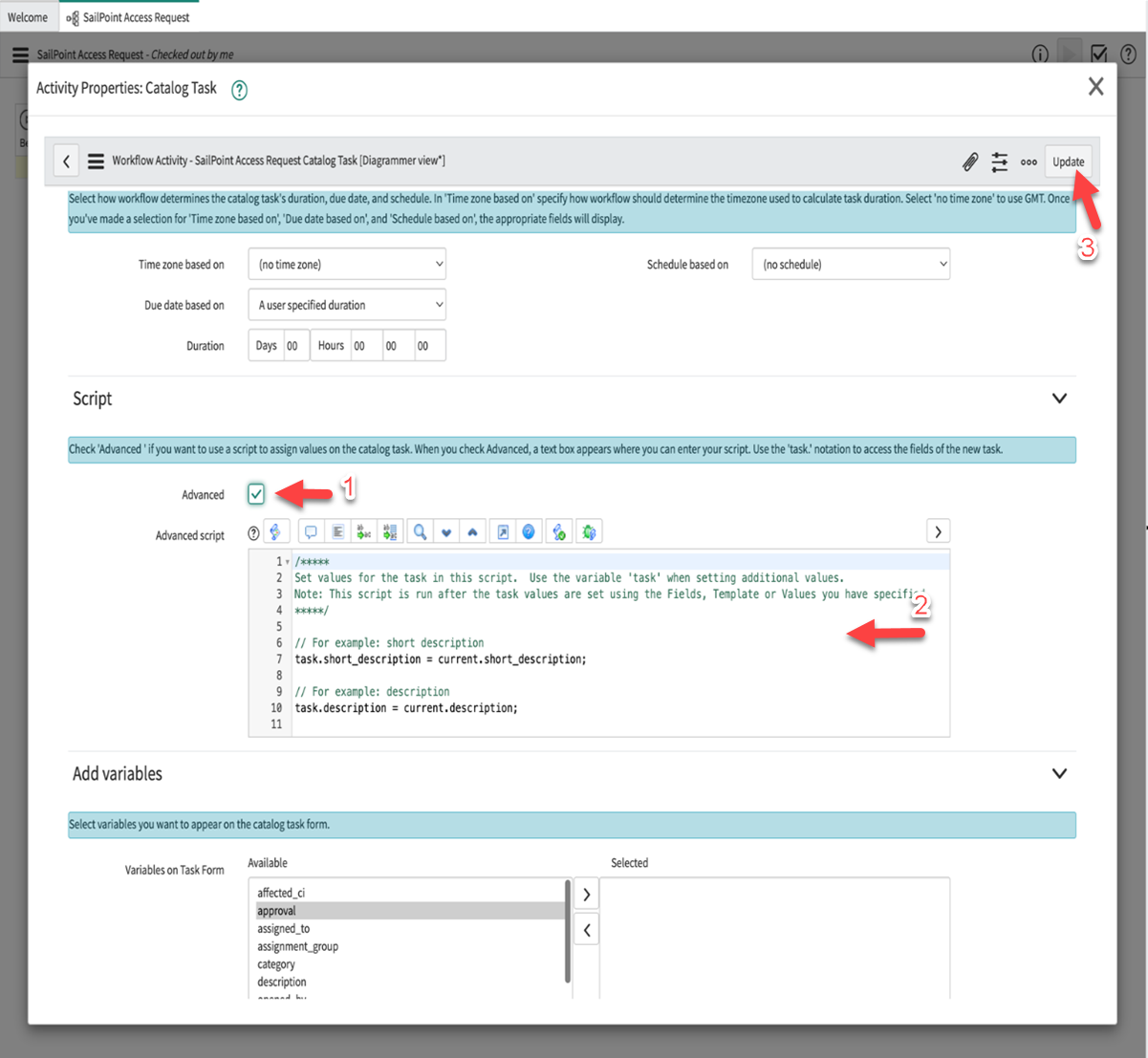This screenshot has width=1148, height=1058.
Task: Click the workflow help question icon at top right
Action: (1128, 54)
